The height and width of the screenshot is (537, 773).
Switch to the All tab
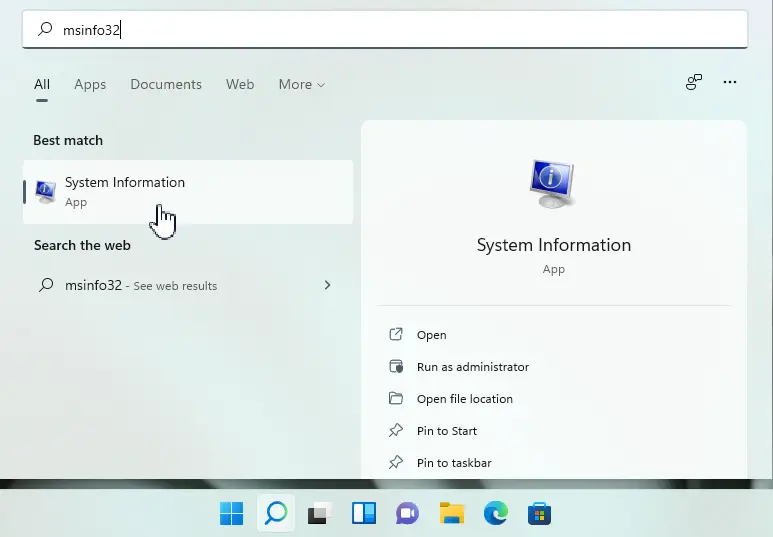pos(42,84)
